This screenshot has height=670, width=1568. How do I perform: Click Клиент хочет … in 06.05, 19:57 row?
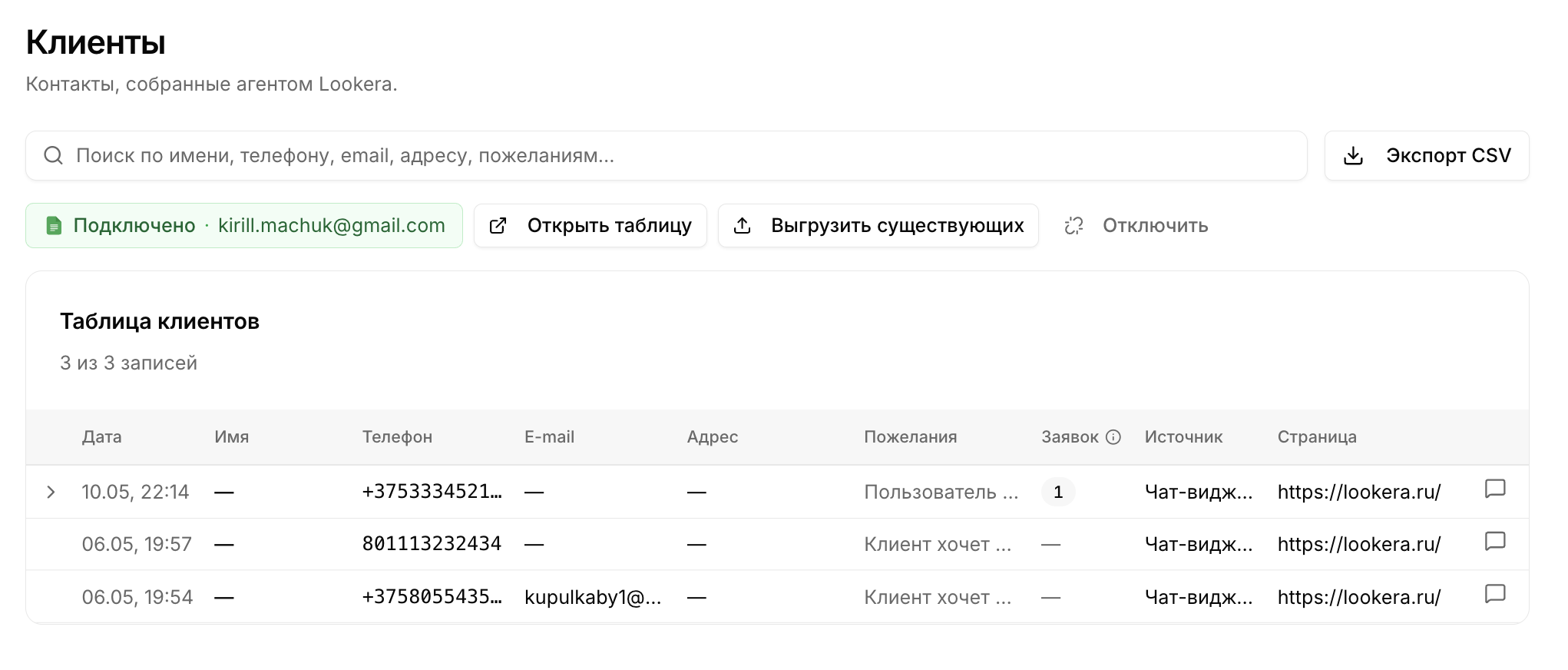(938, 544)
